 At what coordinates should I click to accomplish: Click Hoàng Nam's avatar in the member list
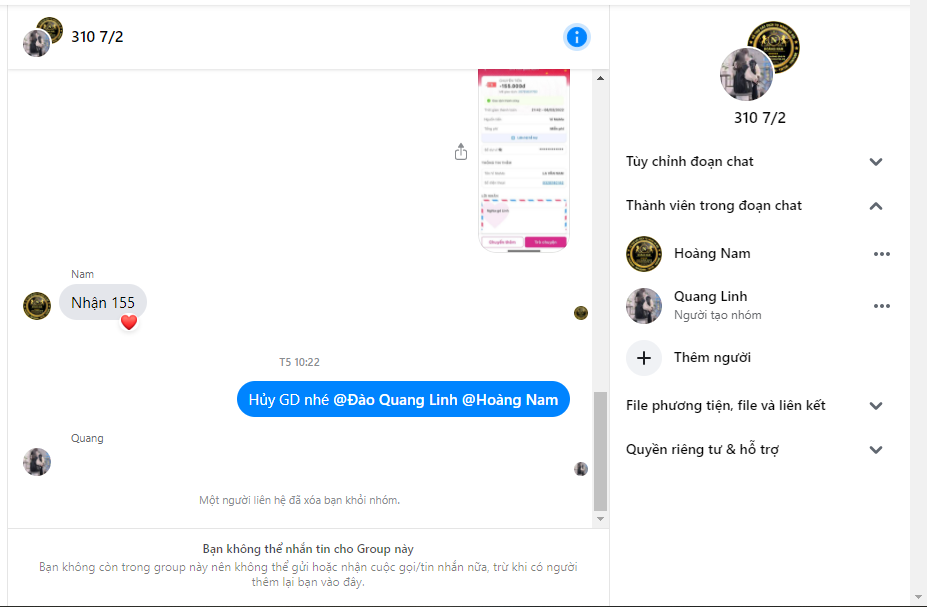(x=643, y=253)
